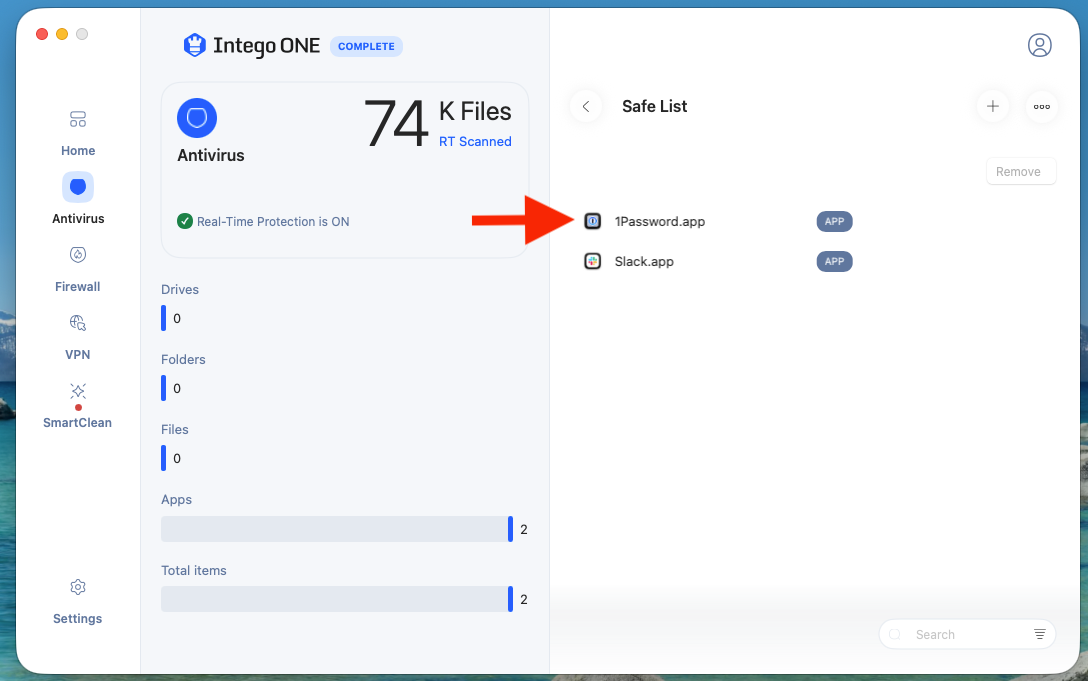Viewport: 1088px width, 681px height.
Task: Open the user account profile icon
Action: pos(1039,45)
